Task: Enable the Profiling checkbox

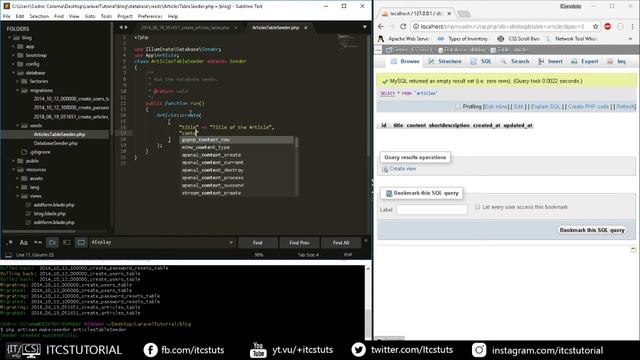Action: pos(458,107)
